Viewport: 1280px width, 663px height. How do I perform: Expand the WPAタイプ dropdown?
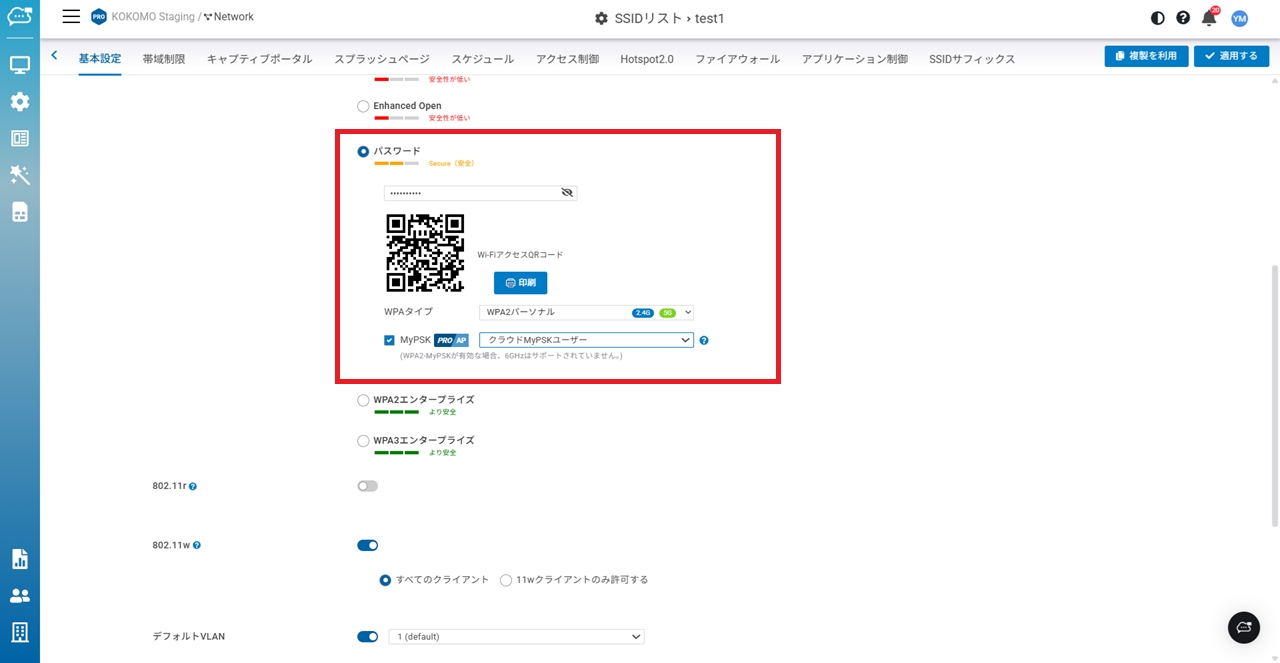(x=586, y=313)
